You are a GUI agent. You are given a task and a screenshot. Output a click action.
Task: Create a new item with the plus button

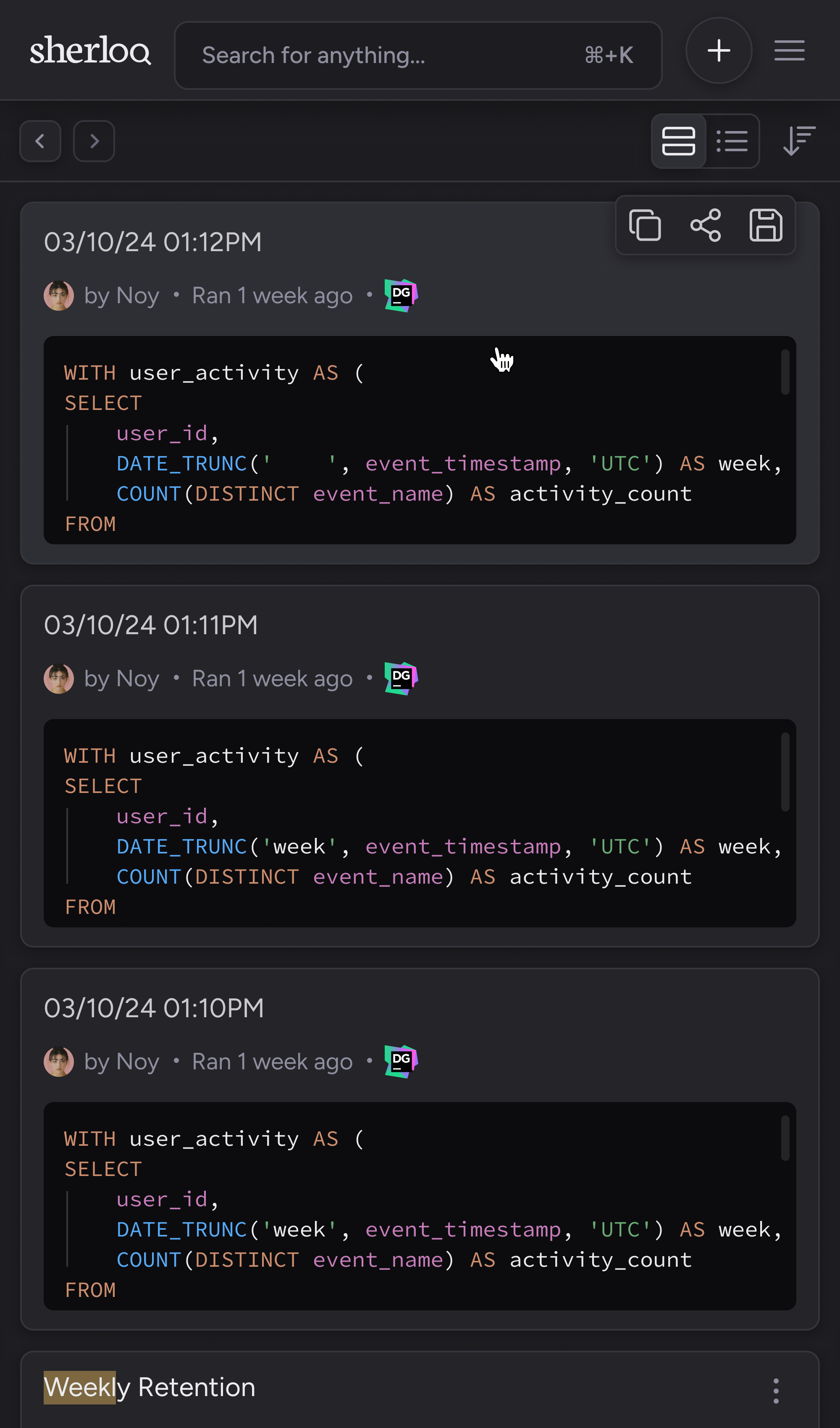(718, 50)
